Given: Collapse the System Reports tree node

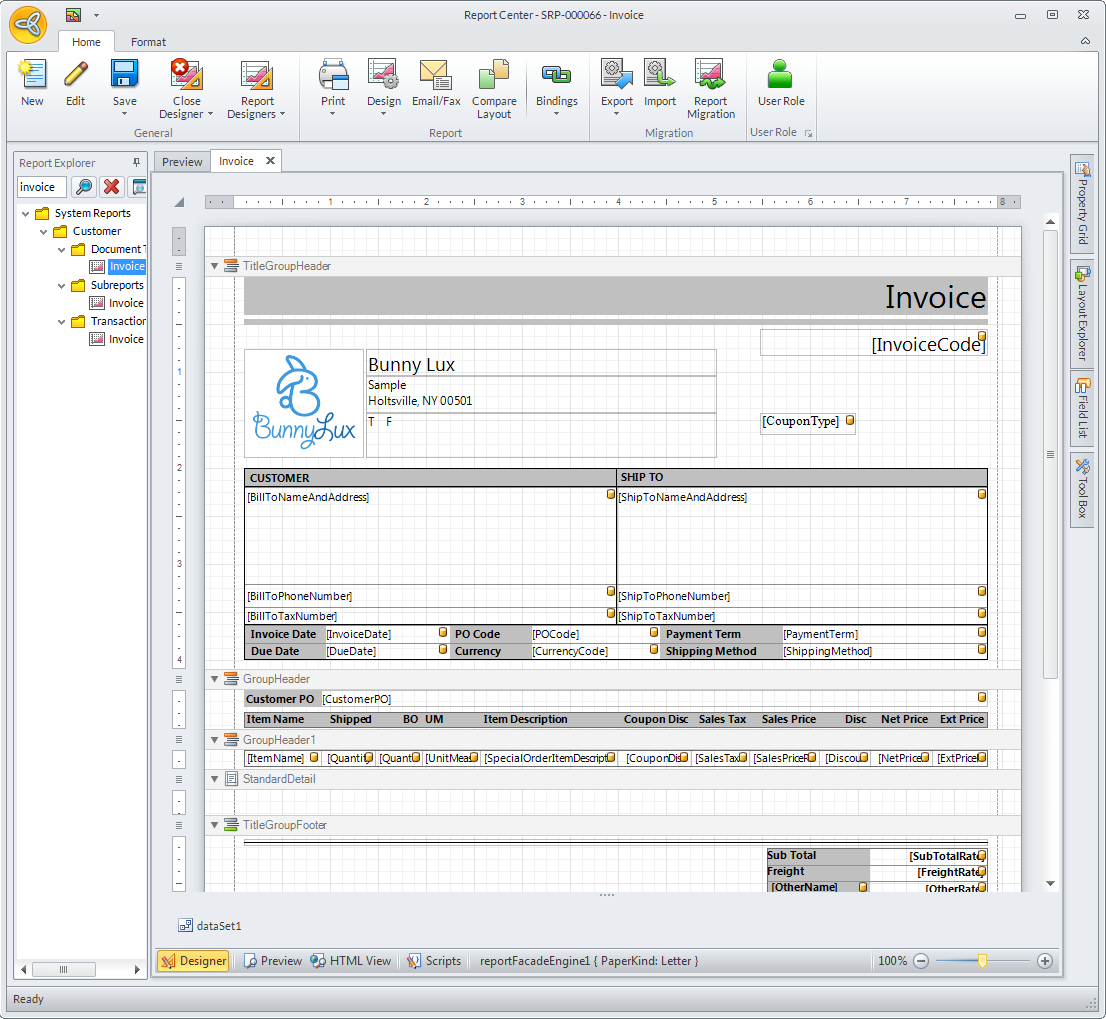Looking at the screenshot, I should tap(25, 213).
